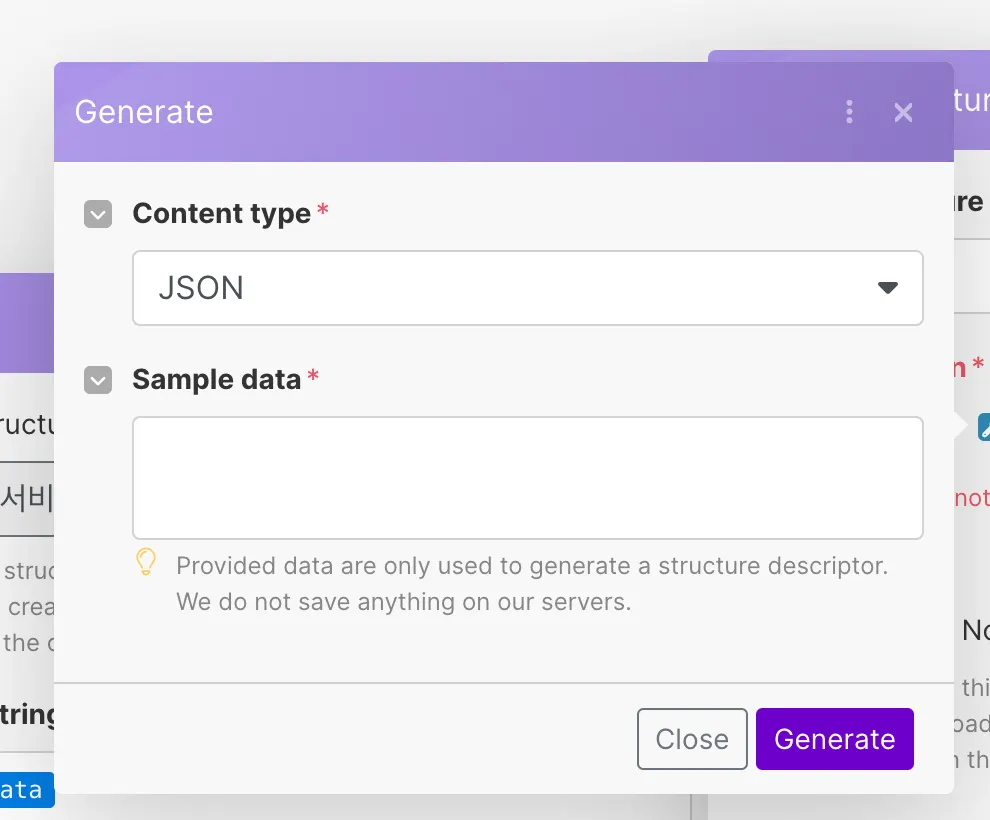Image resolution: width=990 pixels, height=820 pixels.
Task: Click the purple panel header behind dialog's right
Action: (971, 100)
